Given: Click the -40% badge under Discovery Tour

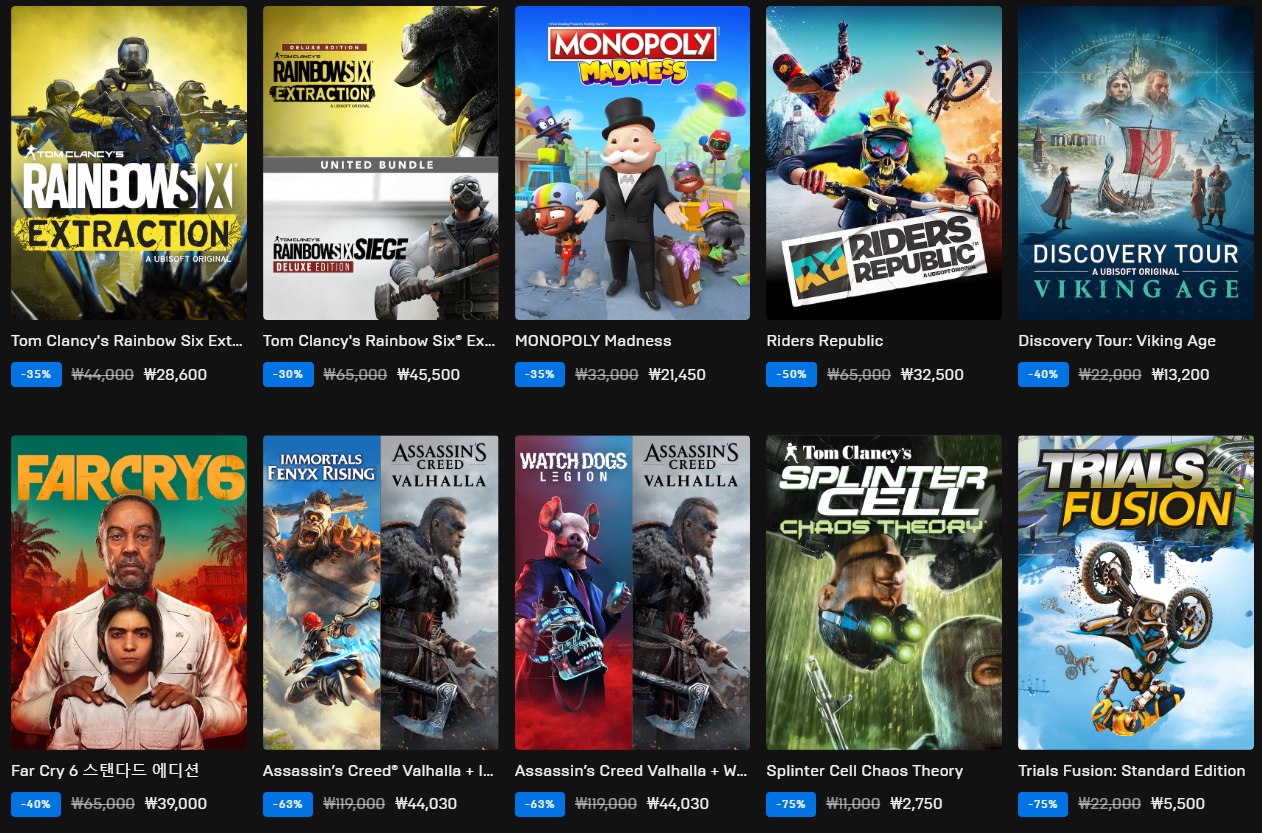Looking at the screenshot, I should [1043, 375].
